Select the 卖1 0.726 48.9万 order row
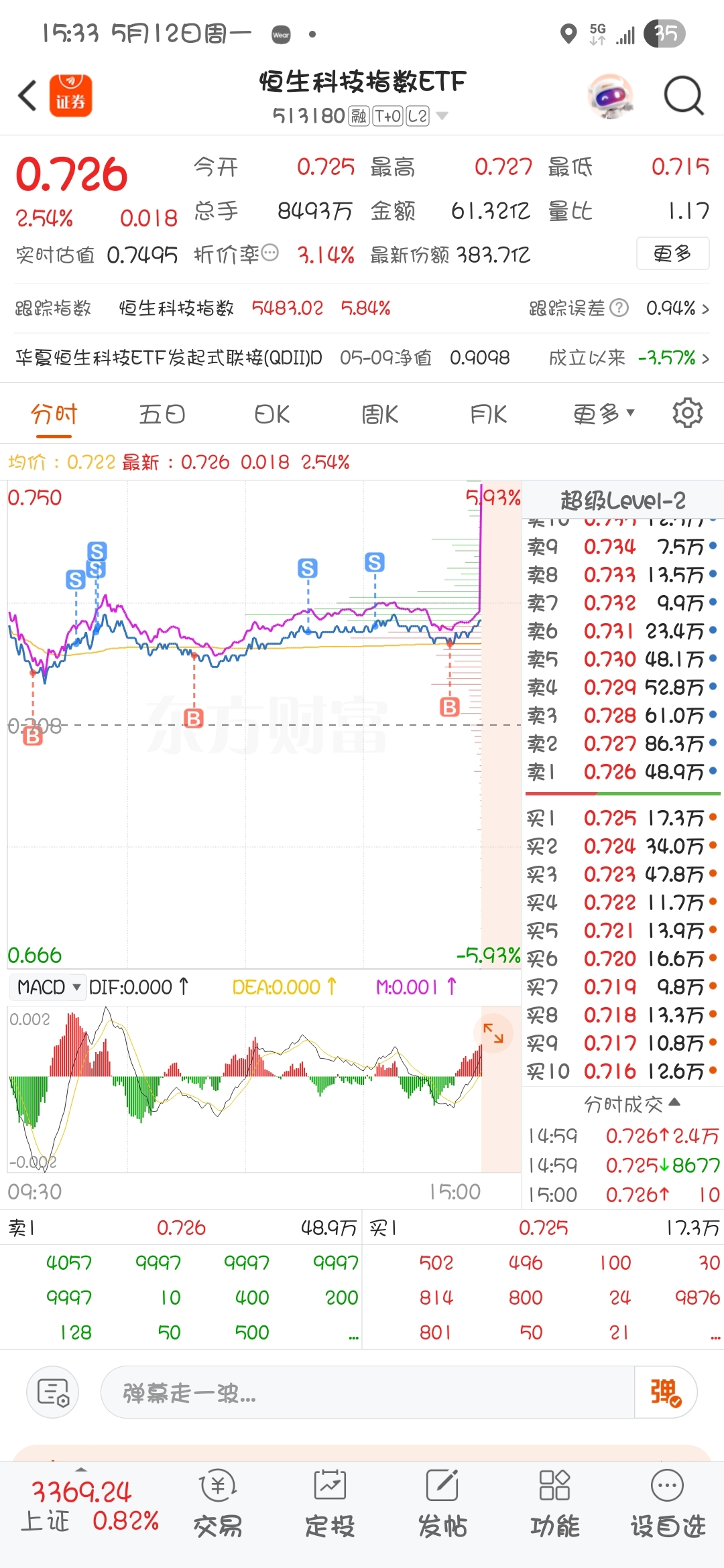Image resolution: width=724 pixels, height=1568 pixels. click(622, 772)
